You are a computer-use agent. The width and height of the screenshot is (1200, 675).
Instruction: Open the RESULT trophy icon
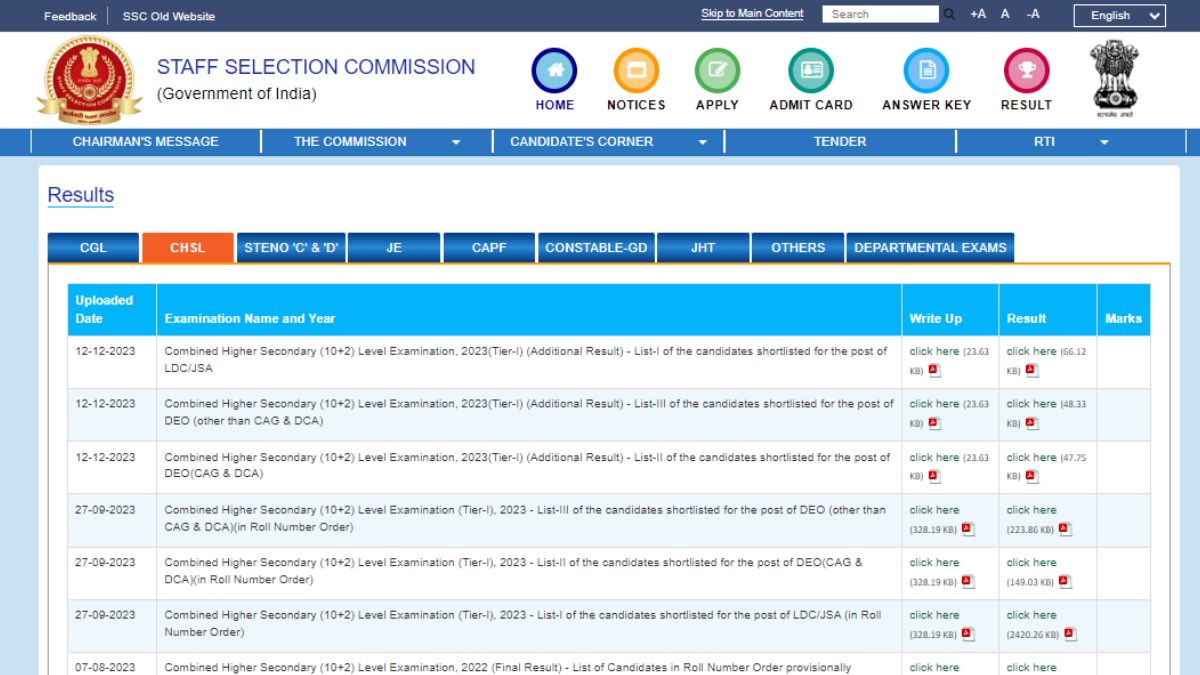point(1026,71)
